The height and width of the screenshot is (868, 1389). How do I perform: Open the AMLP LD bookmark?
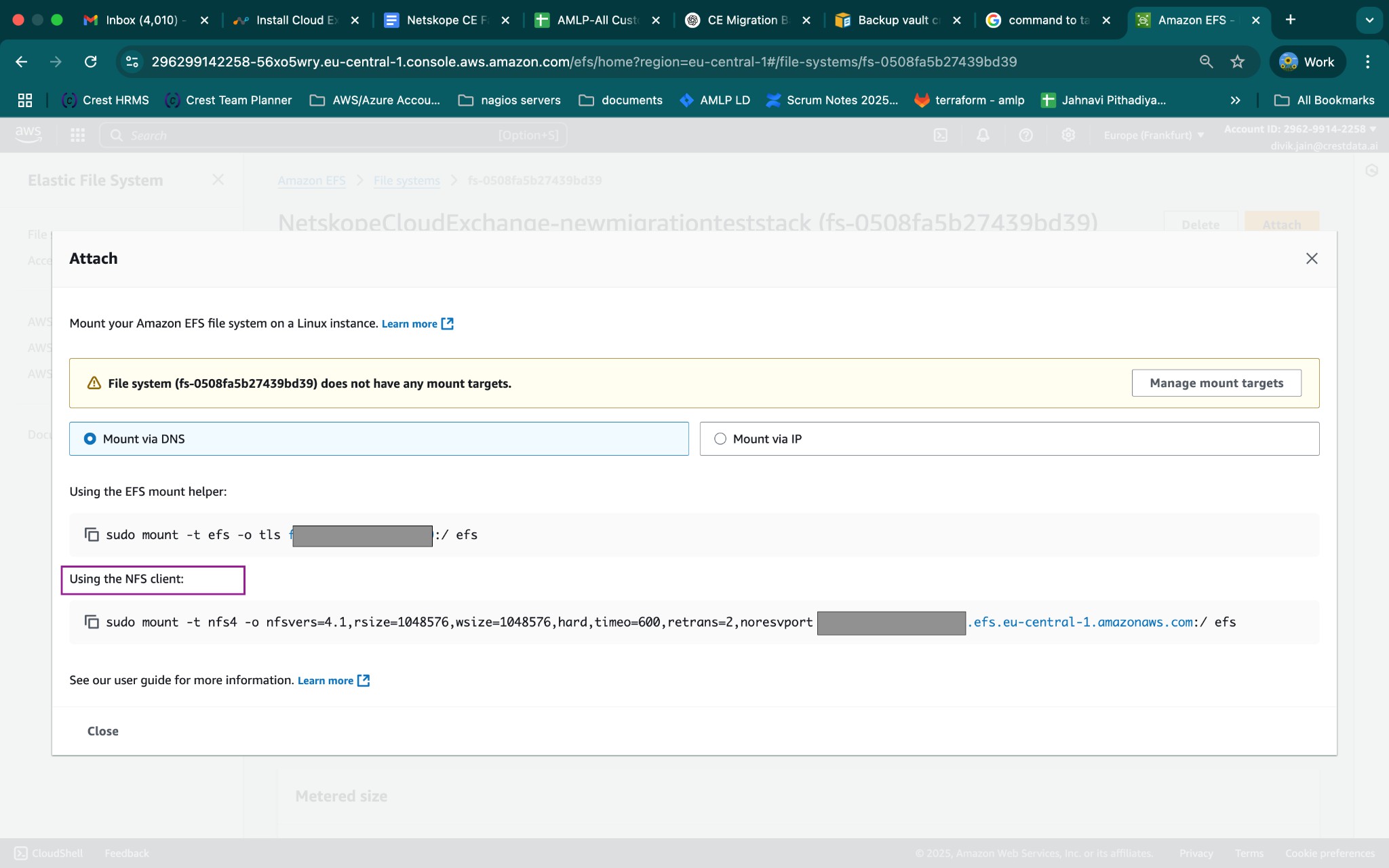click(x=715, y=100)
